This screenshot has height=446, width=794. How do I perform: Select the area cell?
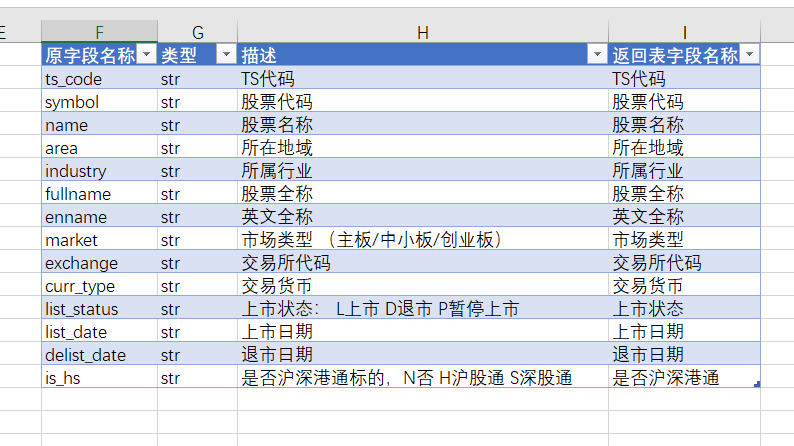pyautogui.click(x=99, y=148)
